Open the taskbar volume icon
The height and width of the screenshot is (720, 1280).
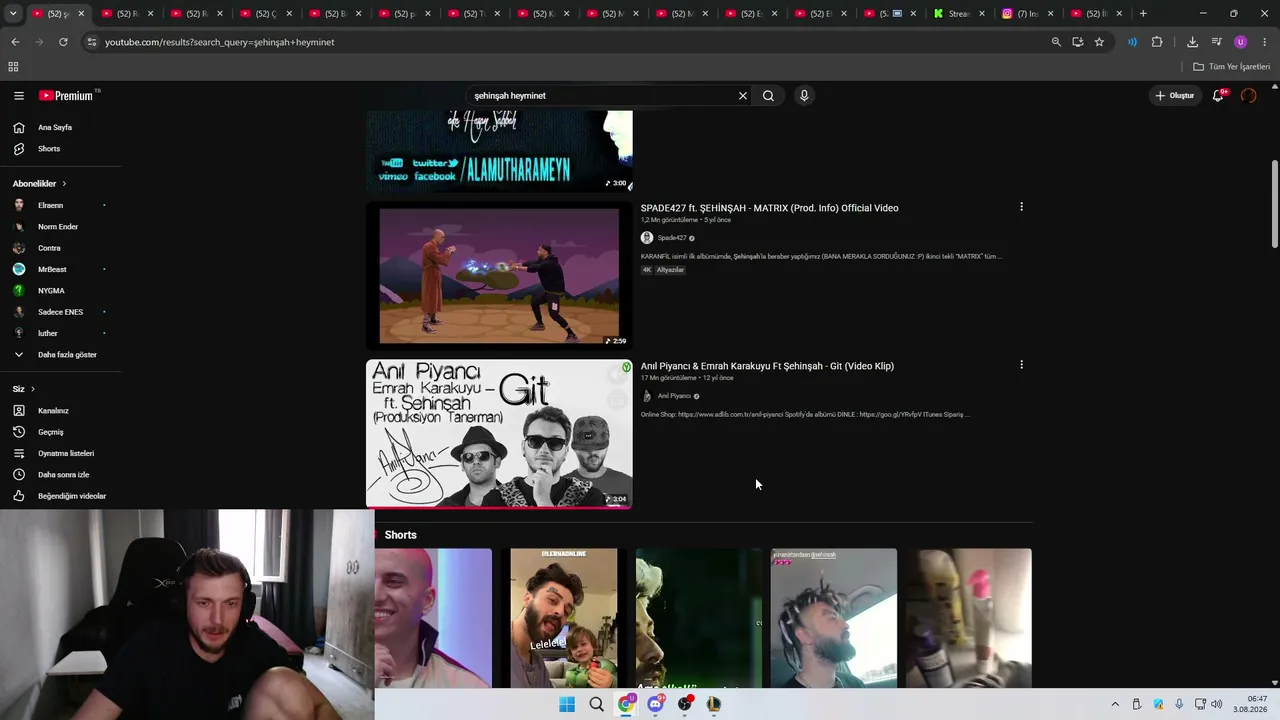pyautogui.click(x=1217, y=704)
